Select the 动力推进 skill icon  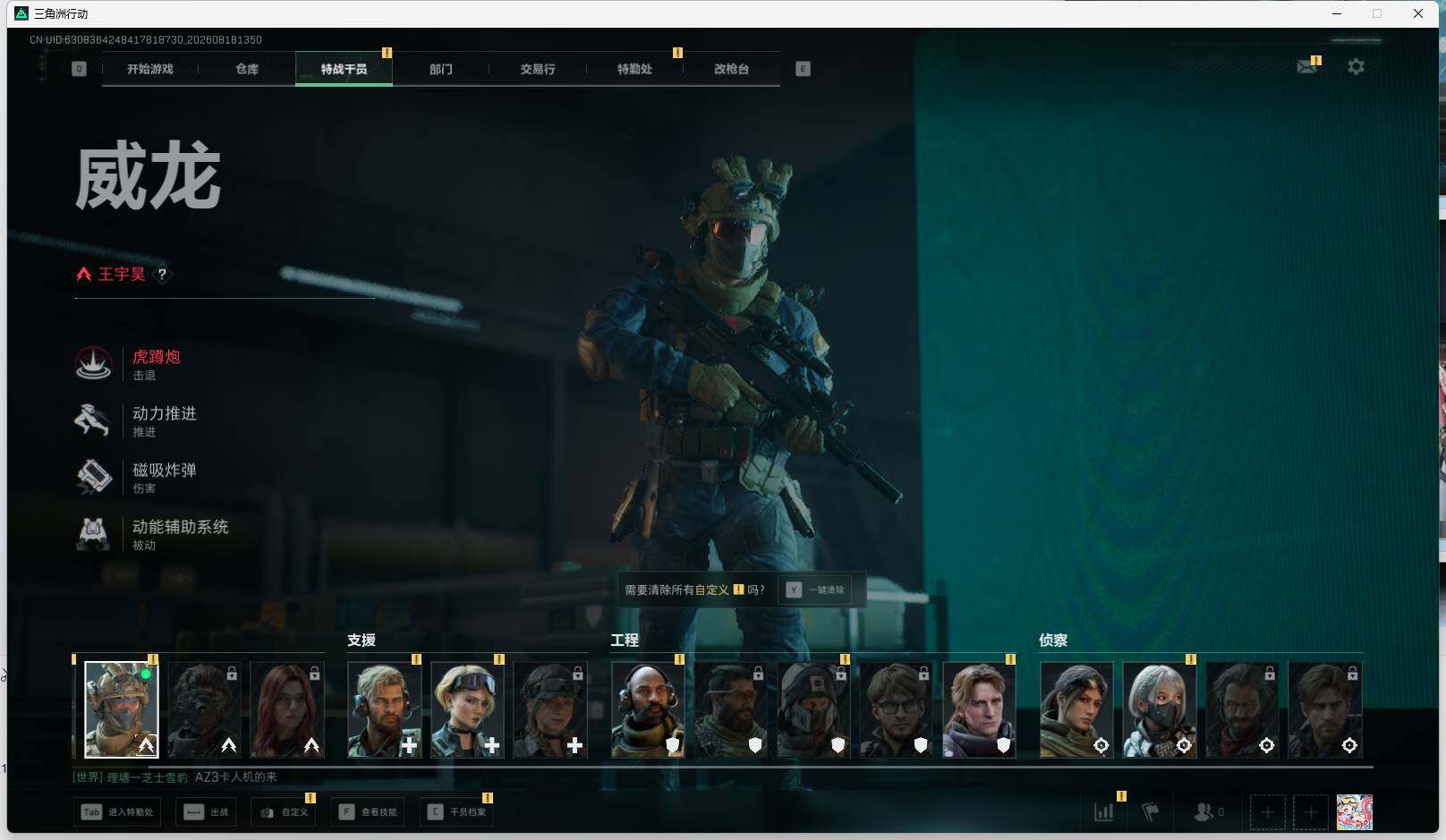click(93, 420)
